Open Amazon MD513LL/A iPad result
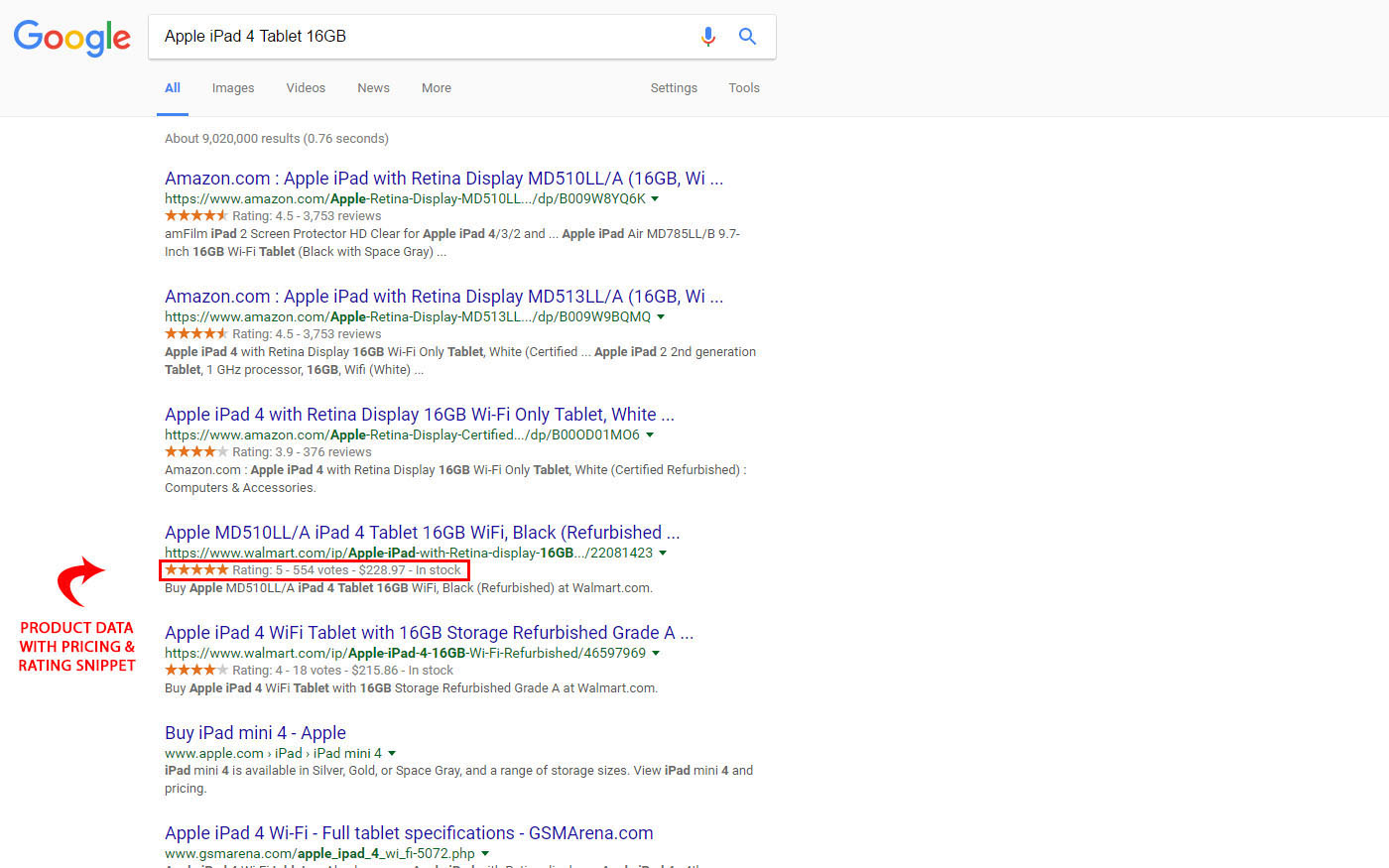The height and width of the screenshot is (868, 1389). coord(443,297)
